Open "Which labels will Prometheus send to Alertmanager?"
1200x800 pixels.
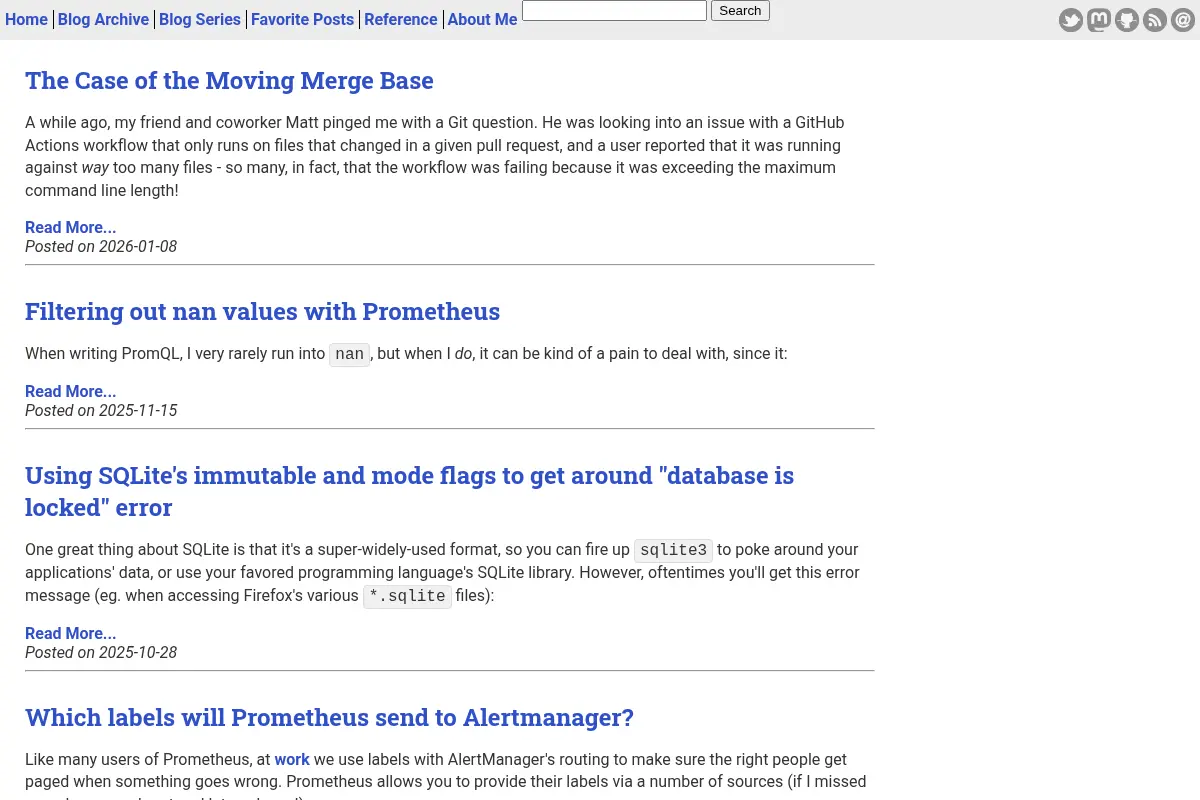[x=329, y=718]
